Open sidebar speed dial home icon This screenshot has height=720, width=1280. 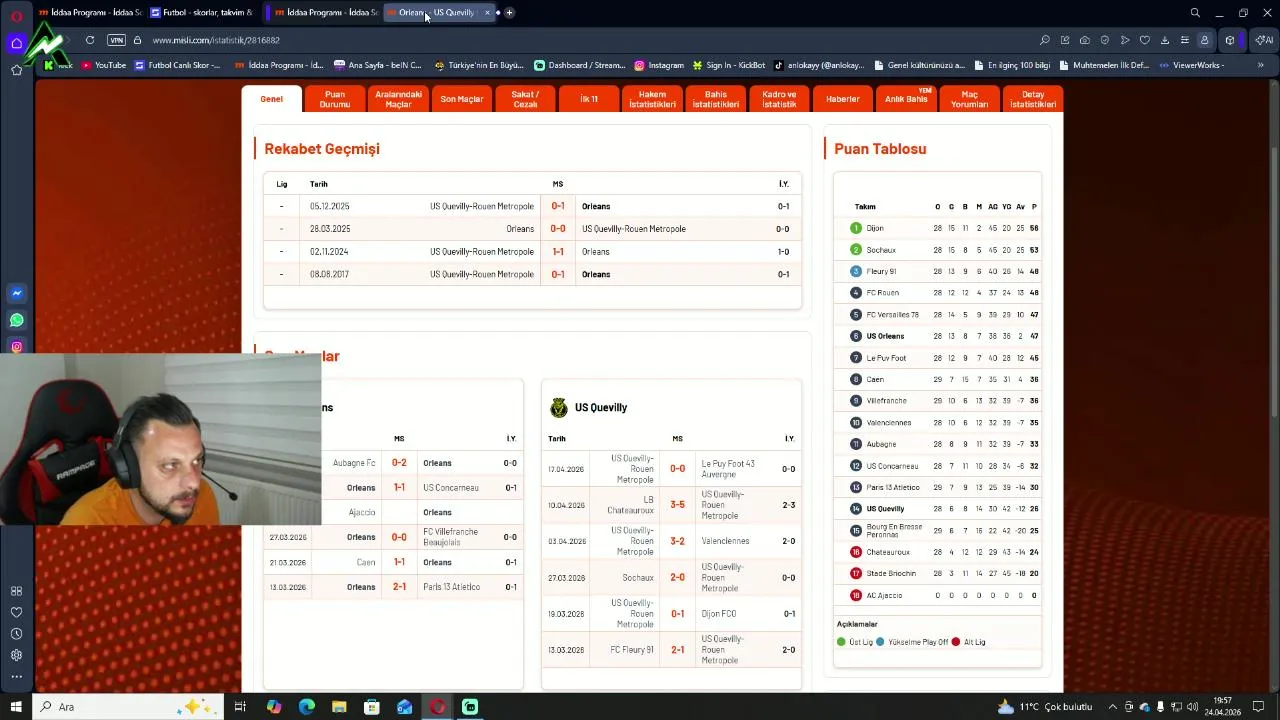tap(16, 43)
